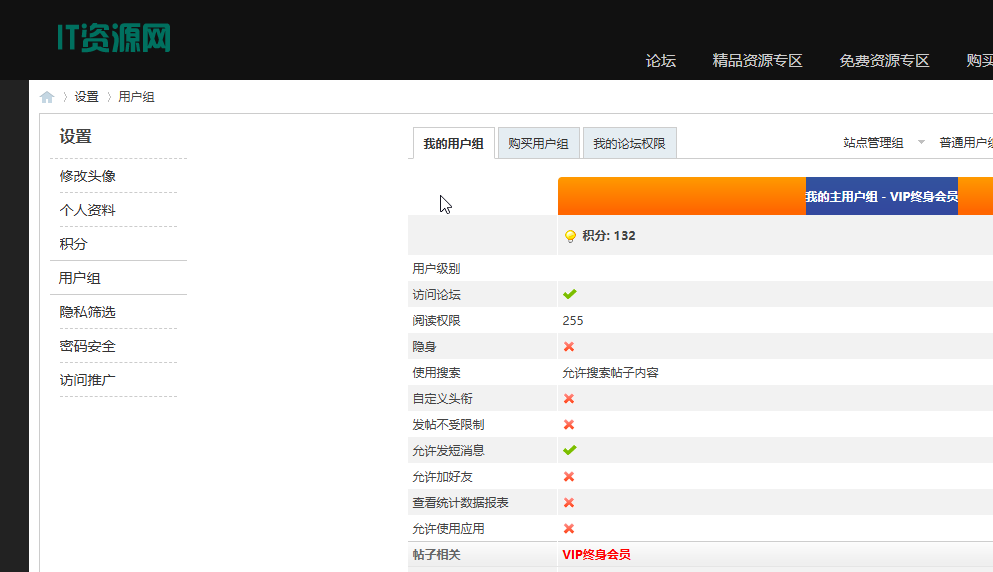Switch to 我的用户组 tab
Screen dimensions: 993x572
453,144
